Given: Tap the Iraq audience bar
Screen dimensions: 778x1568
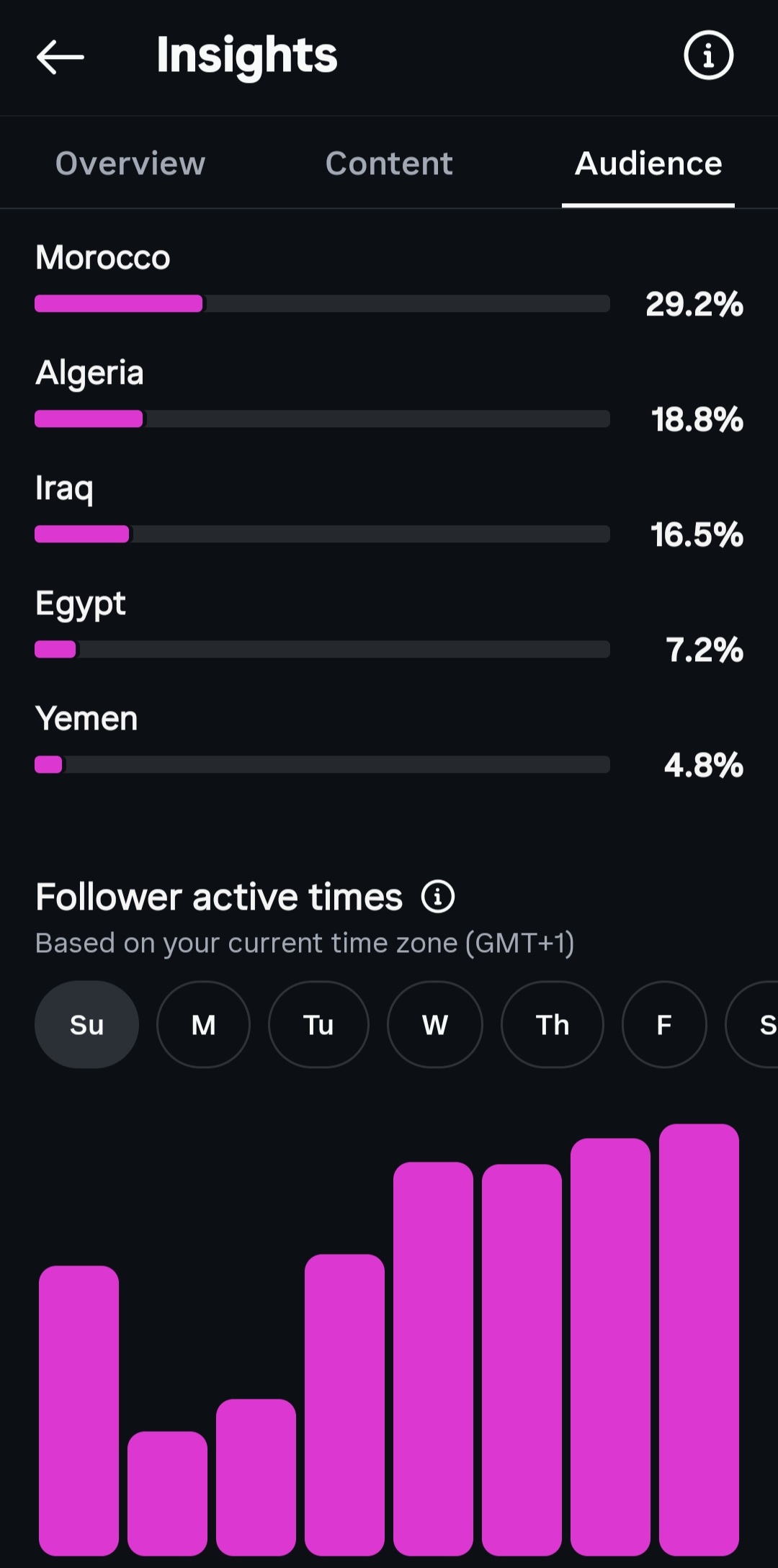Looking at the screenshot, I should click(x=322, y=534).
